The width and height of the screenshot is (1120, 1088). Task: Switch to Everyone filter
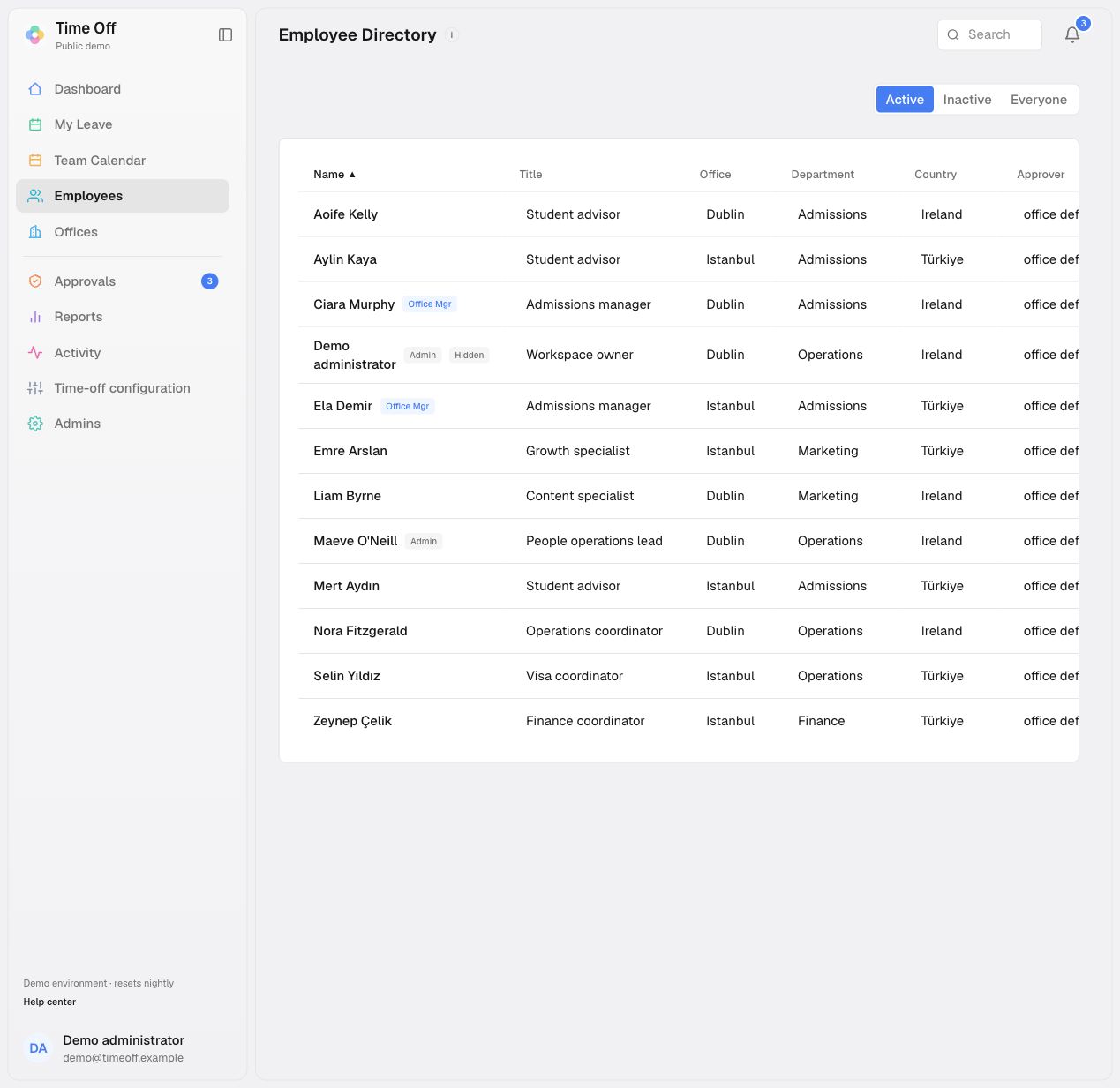coord(1039,100)
